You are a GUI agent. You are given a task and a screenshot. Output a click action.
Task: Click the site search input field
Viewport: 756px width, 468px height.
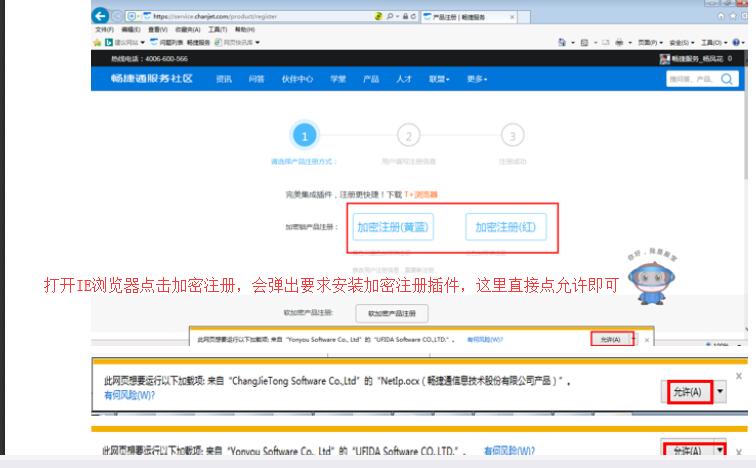pos(690,79)
